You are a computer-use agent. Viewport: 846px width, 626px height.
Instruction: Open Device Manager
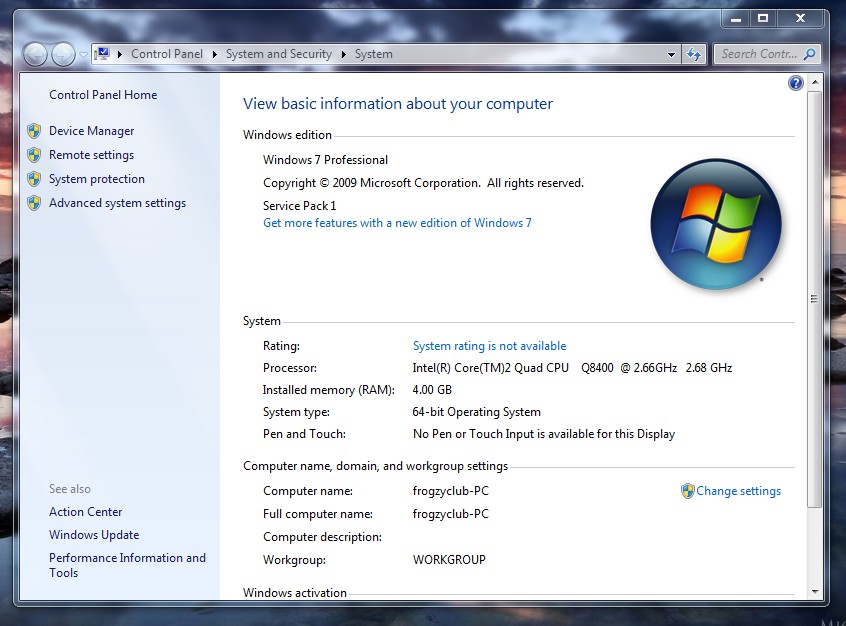[x=92, y=131]
